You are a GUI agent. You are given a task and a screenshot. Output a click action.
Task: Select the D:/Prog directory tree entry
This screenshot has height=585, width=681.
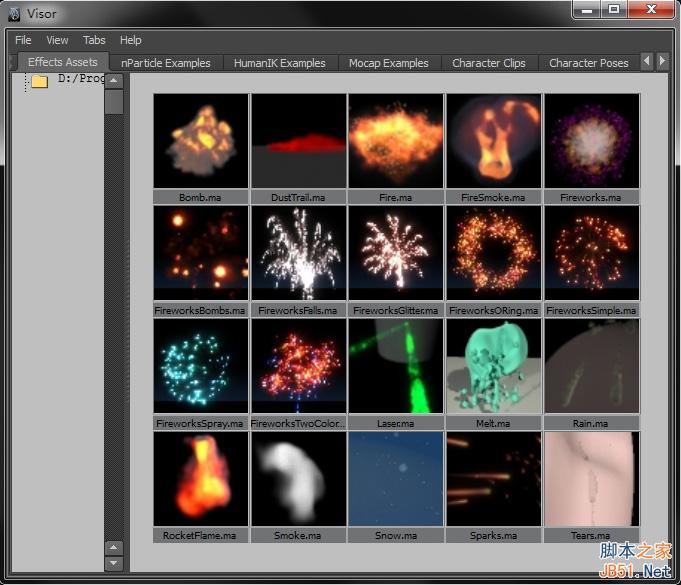click(x=81, y=79)
